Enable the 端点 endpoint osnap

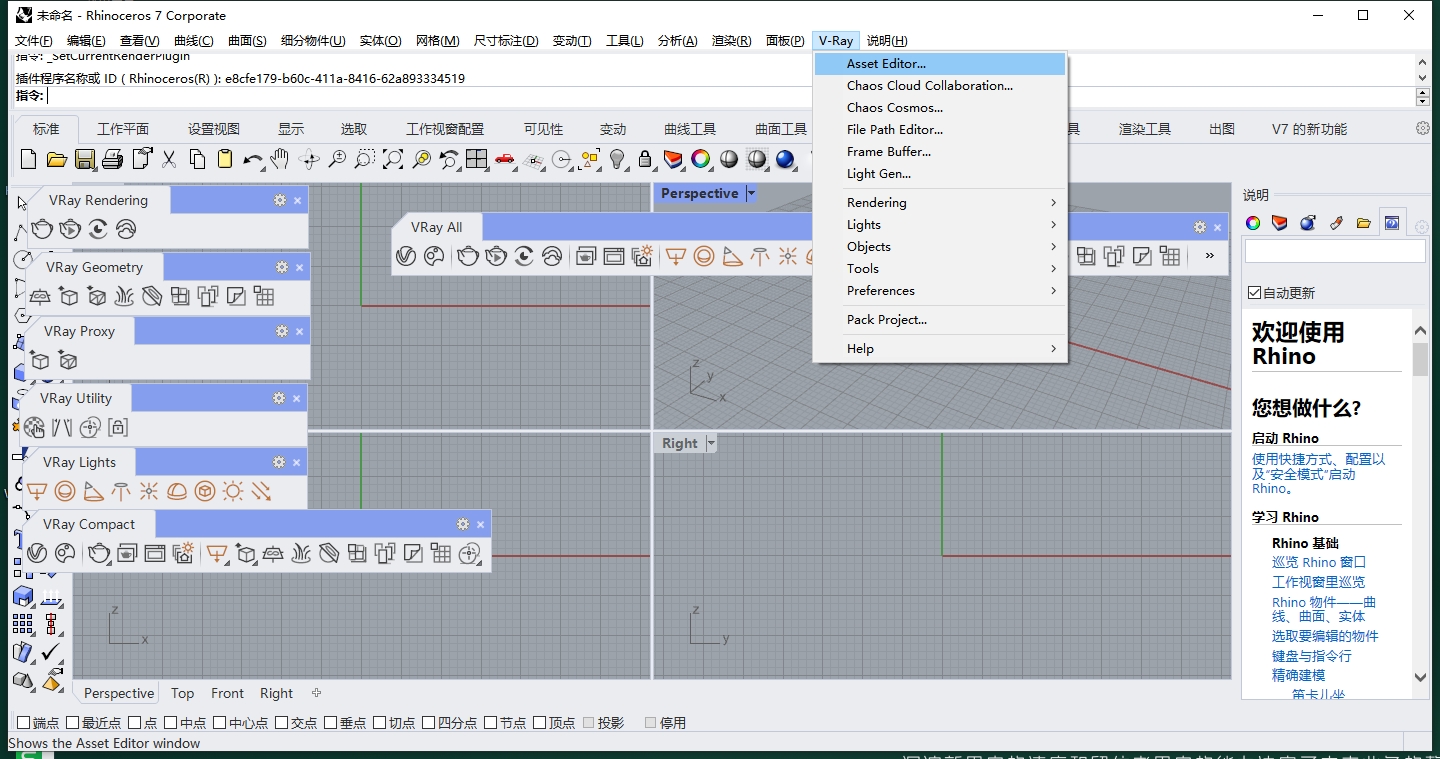[x=26, y=722]
